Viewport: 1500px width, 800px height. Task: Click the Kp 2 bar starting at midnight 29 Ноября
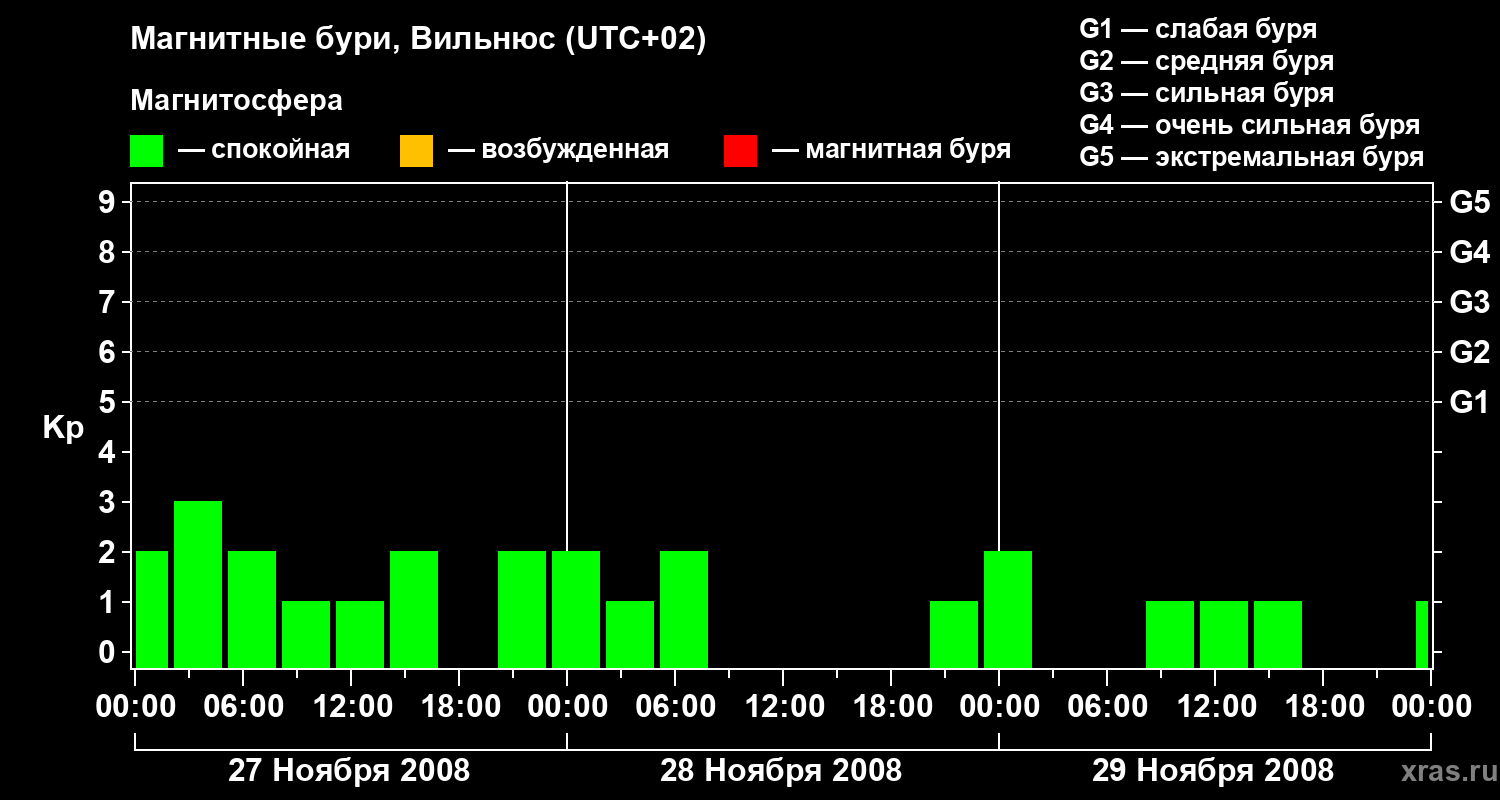pyautogui.click(x=1008, y=609)
